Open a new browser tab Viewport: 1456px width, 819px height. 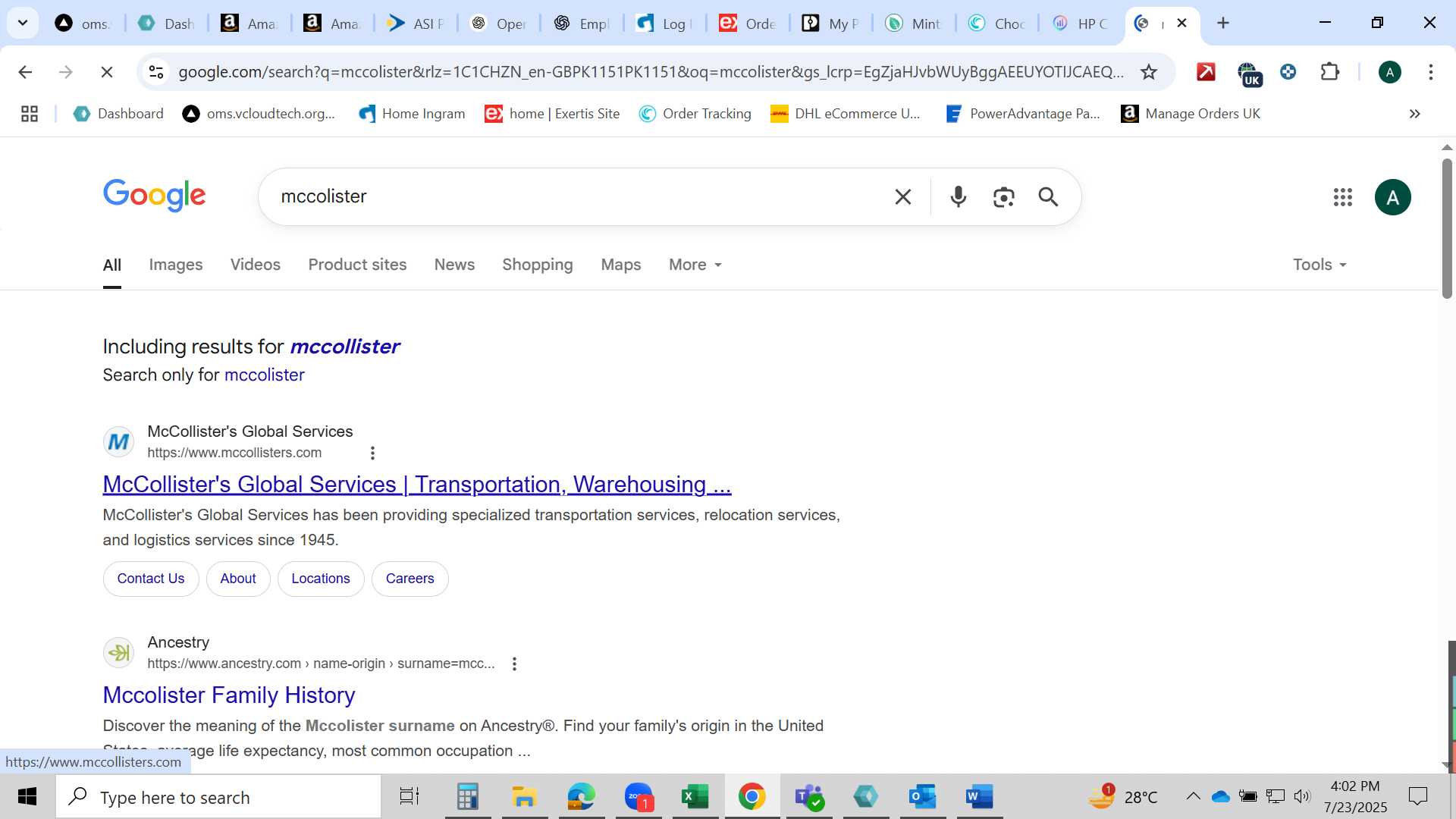click(1222, 23)
